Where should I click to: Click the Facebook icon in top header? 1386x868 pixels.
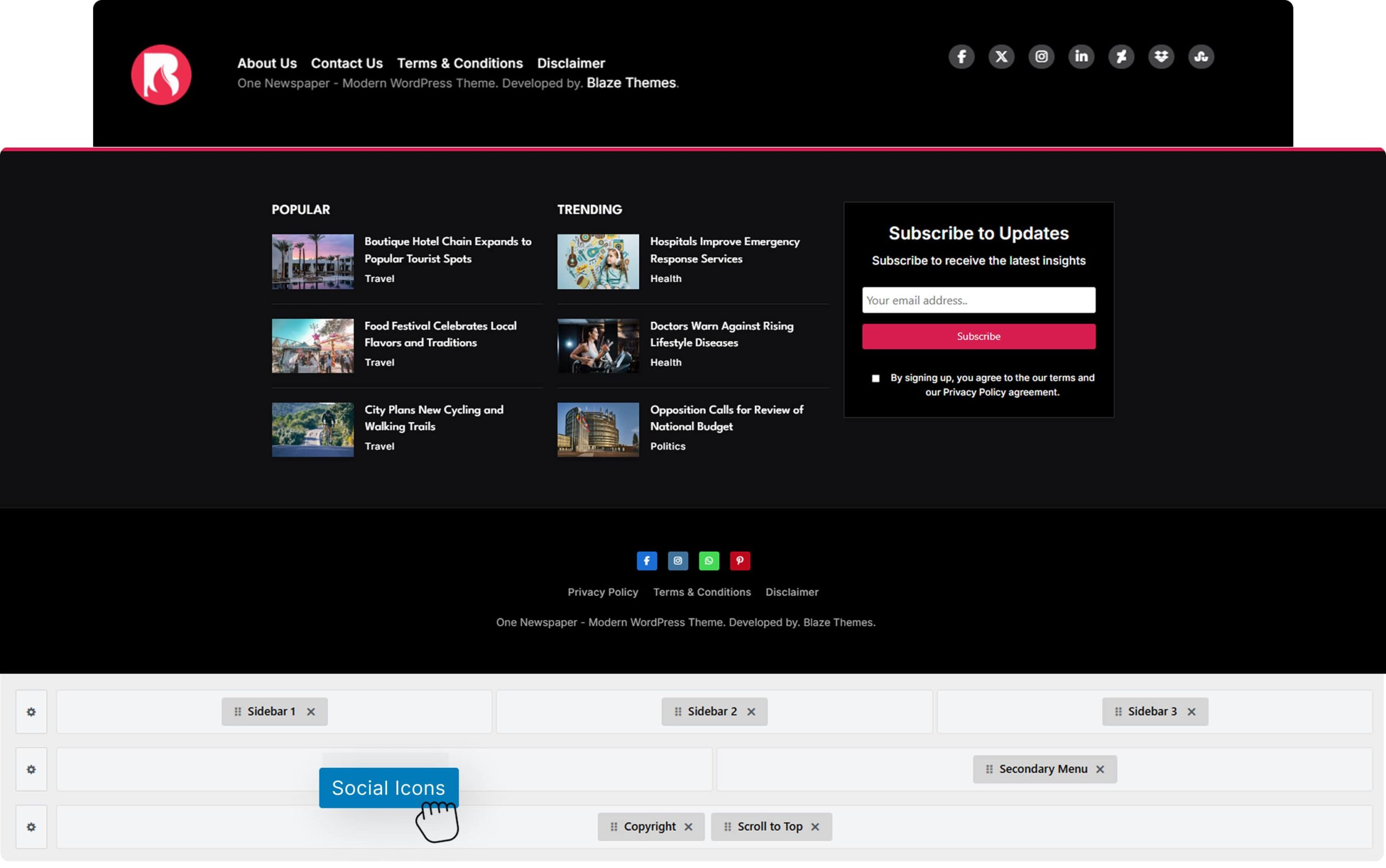click(x=962, y=56)
